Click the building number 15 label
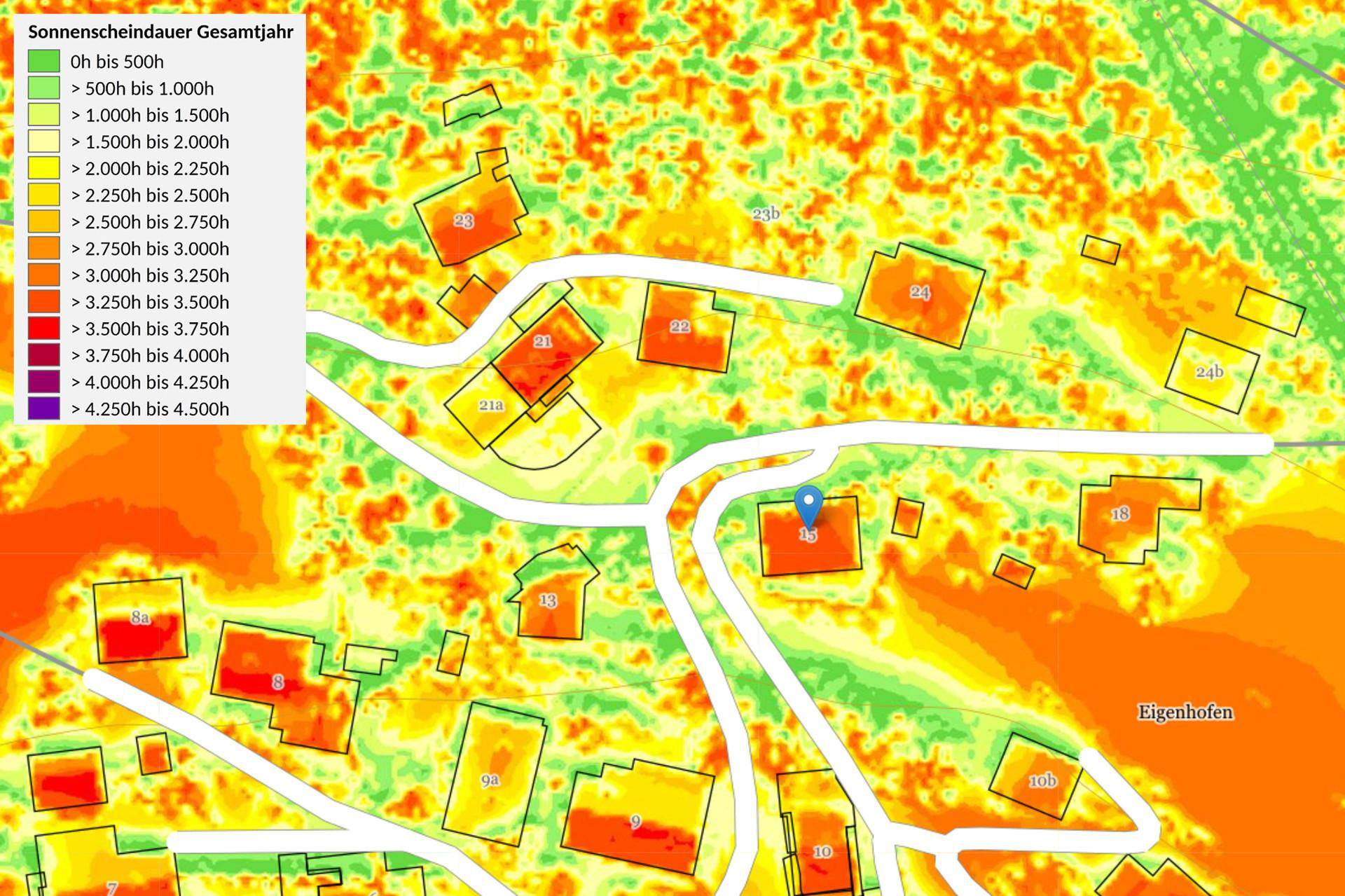The width and height of the screenshot is (1345, 896). pos(808,535)
